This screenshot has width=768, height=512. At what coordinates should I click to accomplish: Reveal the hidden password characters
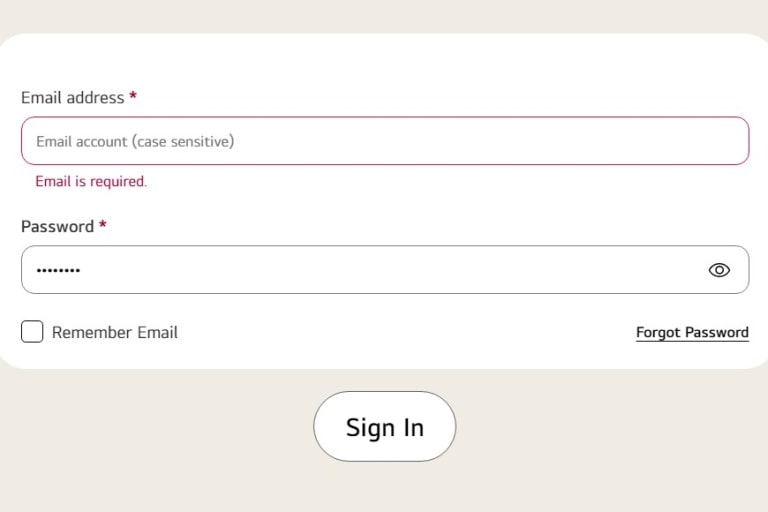719,270
